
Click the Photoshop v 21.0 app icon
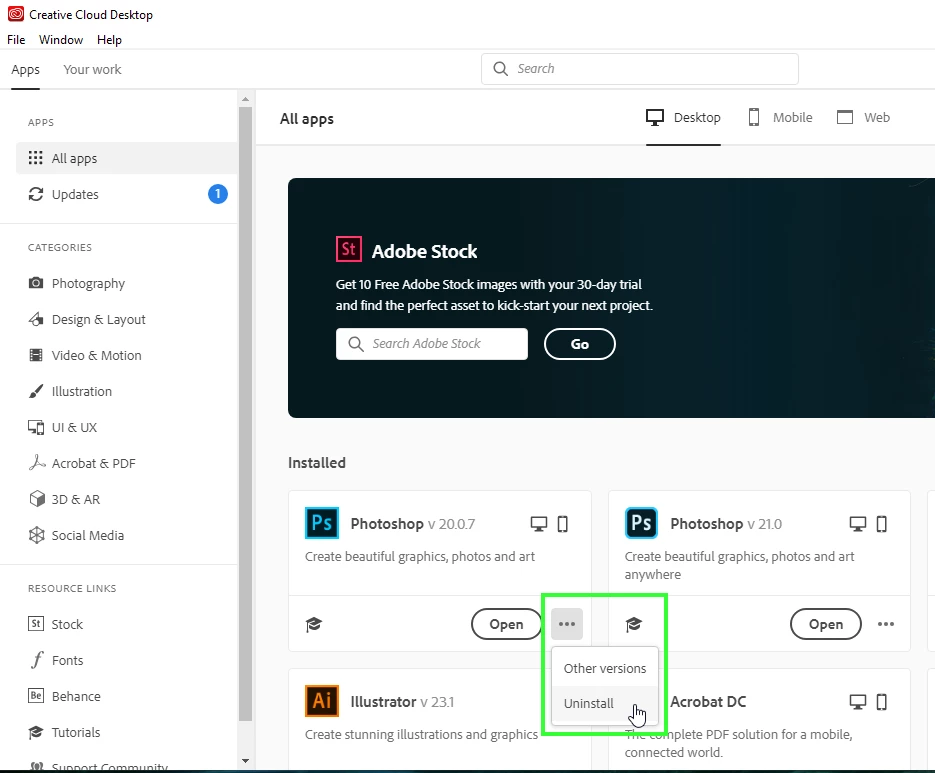click(x=641, y=523)
